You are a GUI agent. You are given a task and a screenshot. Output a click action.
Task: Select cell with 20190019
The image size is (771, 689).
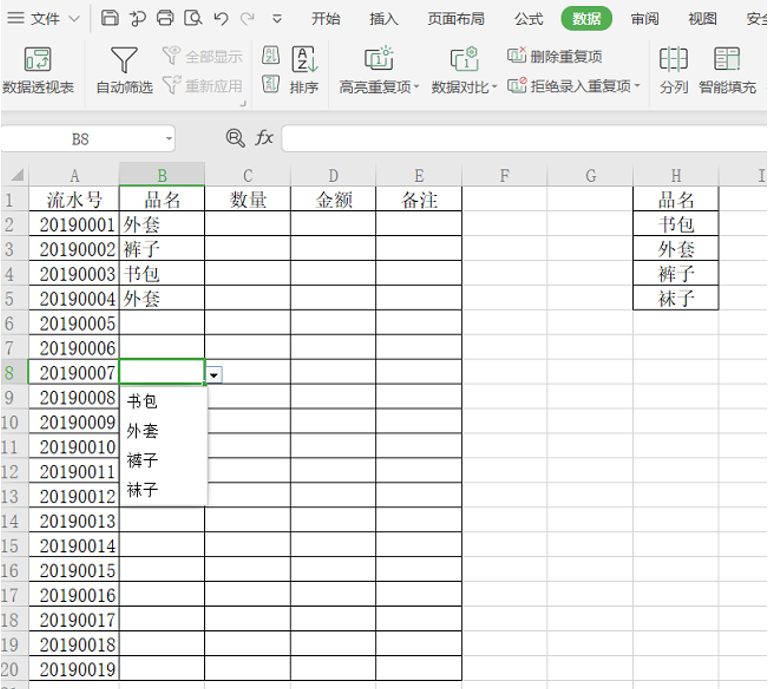pyautogui.click(x=74, y=669)
